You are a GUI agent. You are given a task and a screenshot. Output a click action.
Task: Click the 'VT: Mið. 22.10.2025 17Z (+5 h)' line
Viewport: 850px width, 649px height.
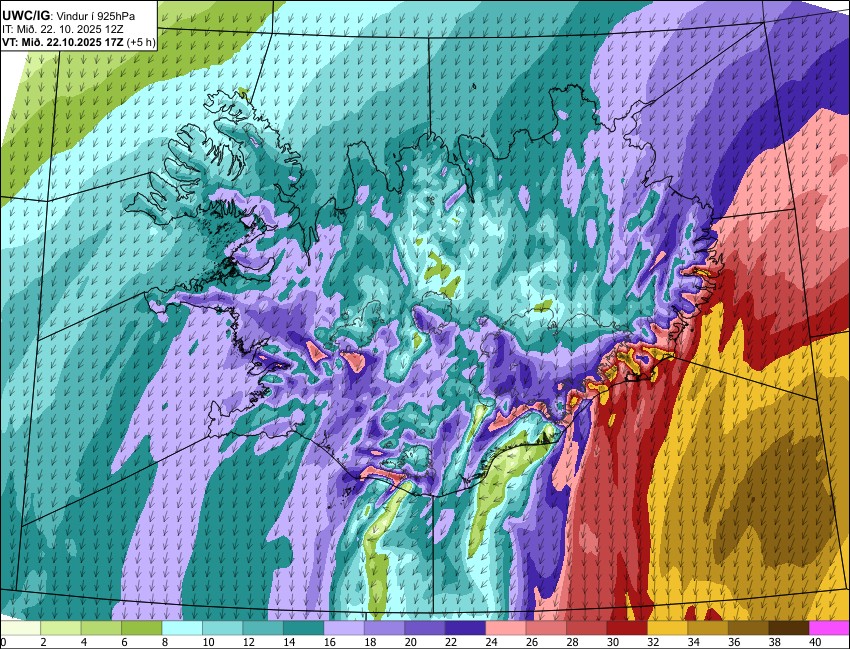point(79,43)
